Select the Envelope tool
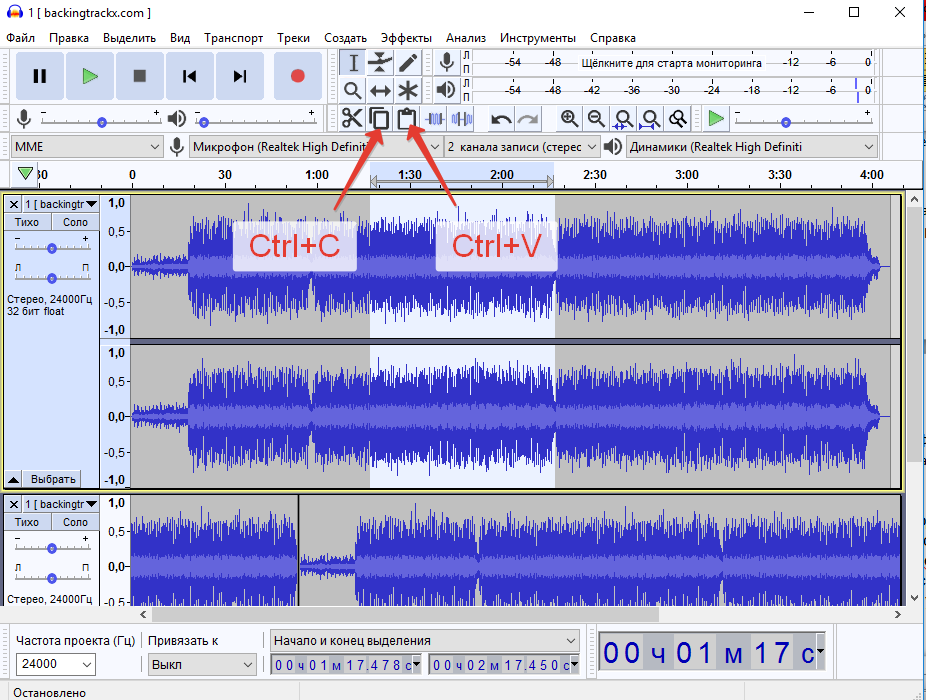The height and width of the screenshot is (700, 926). [x=380, y=63]
